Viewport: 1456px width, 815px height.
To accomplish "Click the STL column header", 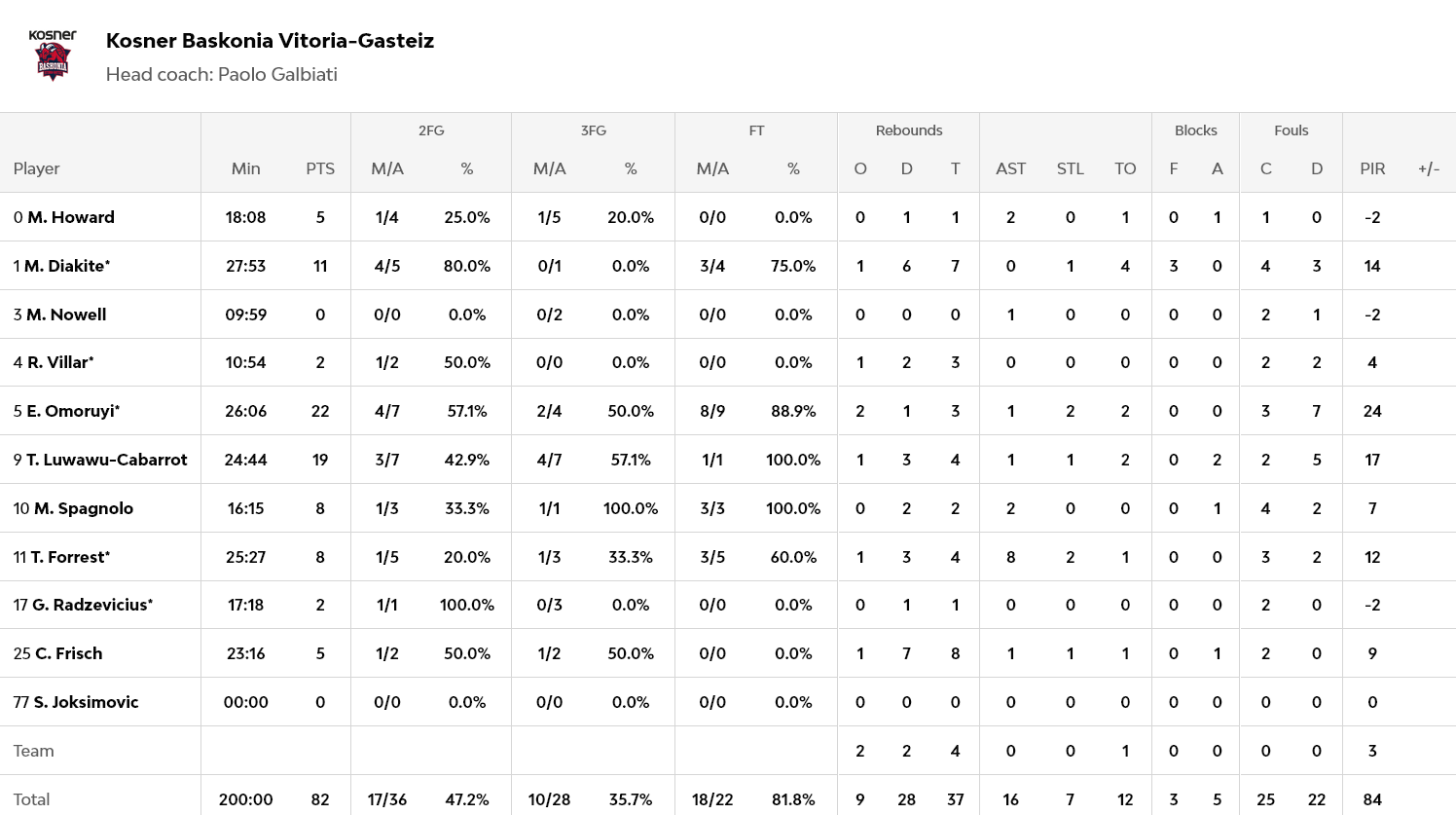I will (x=1070, y=168).
